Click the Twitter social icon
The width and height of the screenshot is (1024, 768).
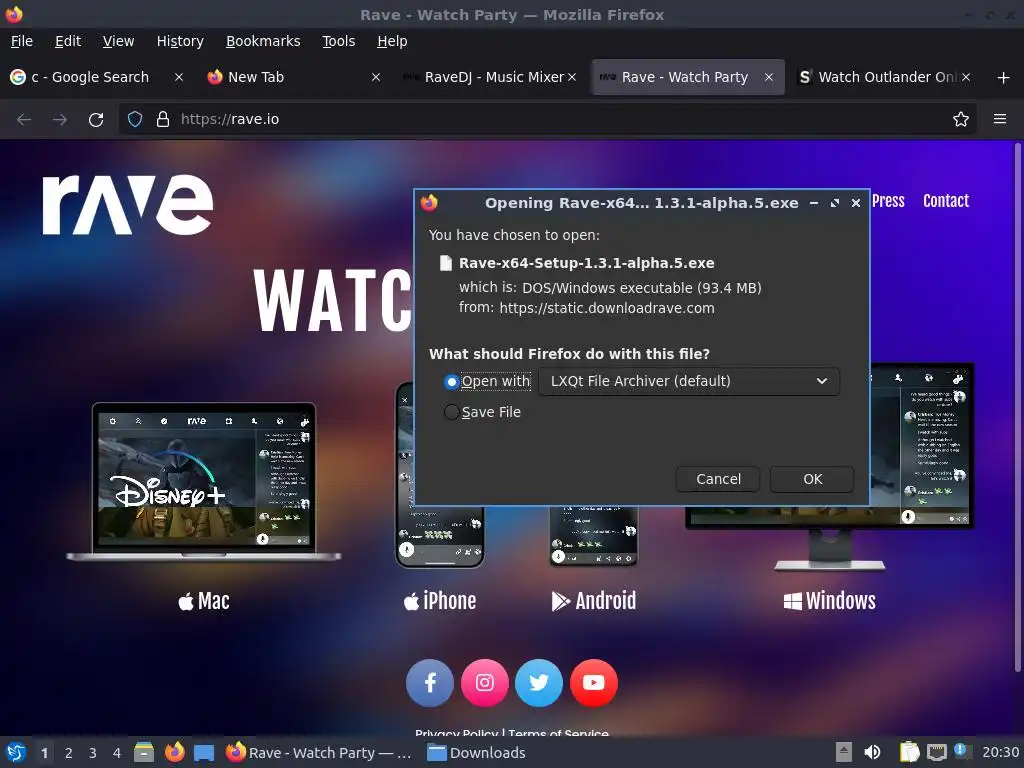[x=539, y=683]
